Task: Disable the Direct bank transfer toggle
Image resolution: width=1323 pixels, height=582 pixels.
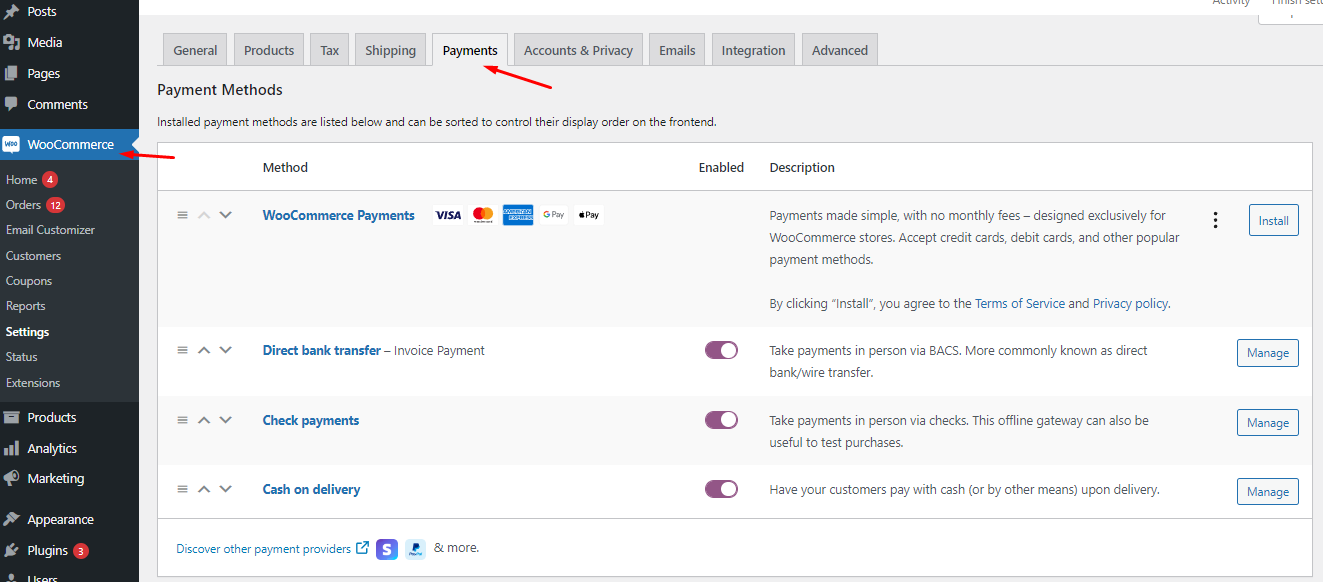Action: [721, 350]
